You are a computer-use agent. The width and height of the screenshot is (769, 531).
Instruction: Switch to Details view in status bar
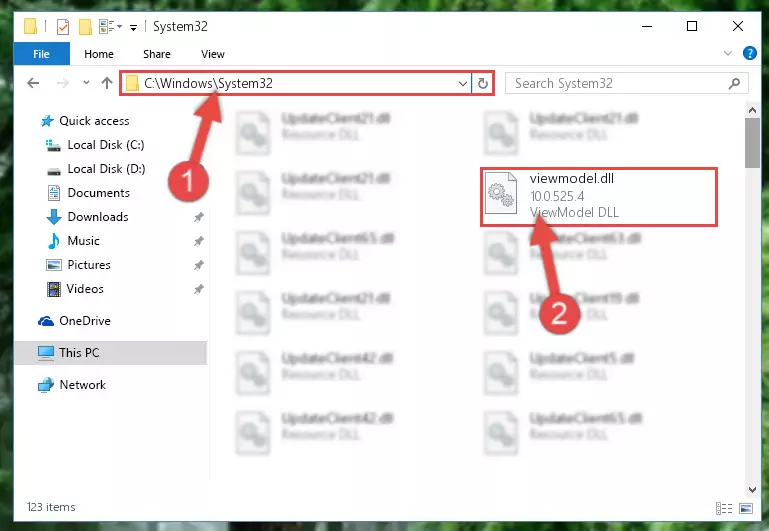pyautogui.click(x=724, y=508)
